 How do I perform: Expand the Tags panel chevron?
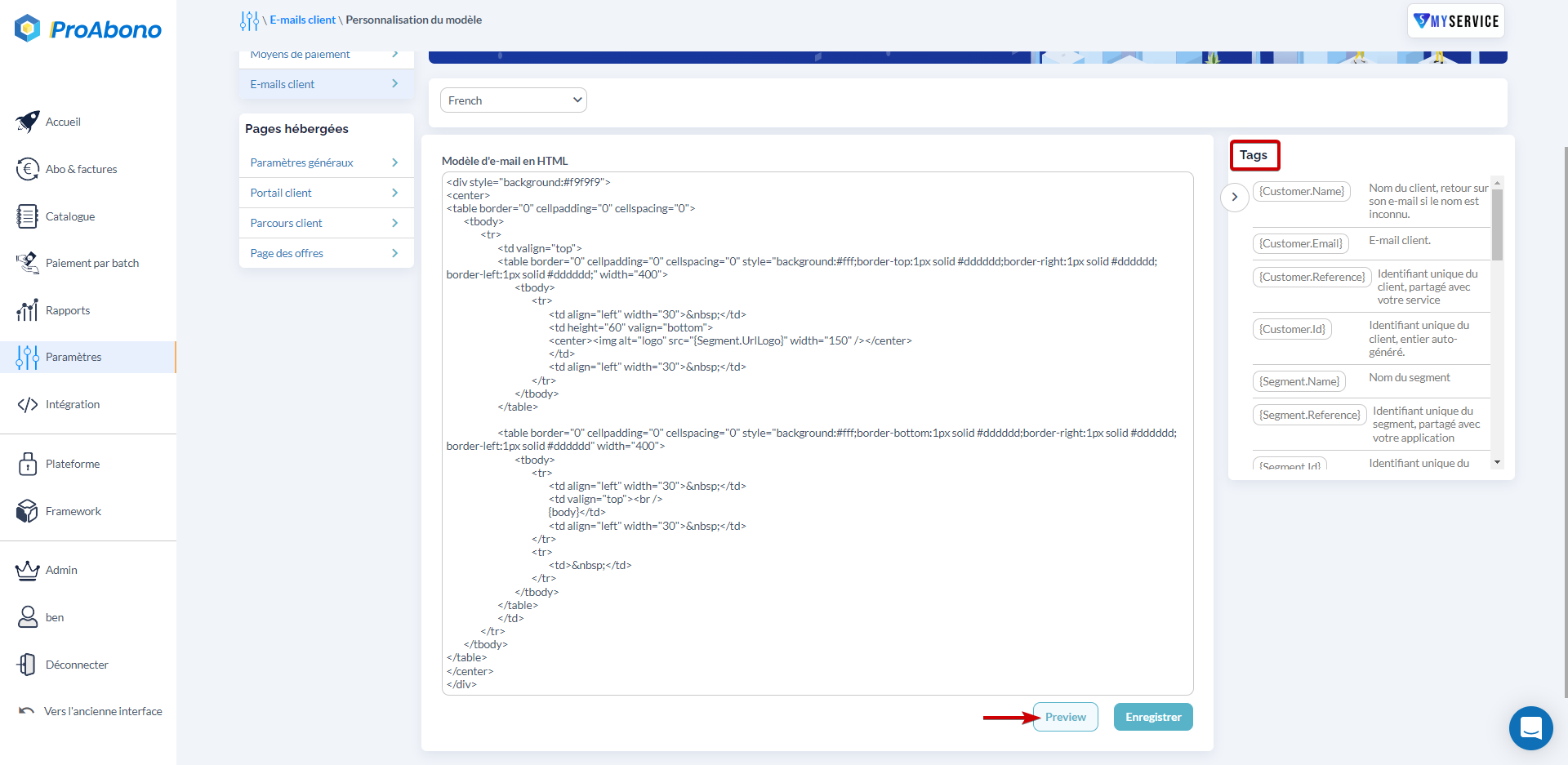[x=1234, y=197]
